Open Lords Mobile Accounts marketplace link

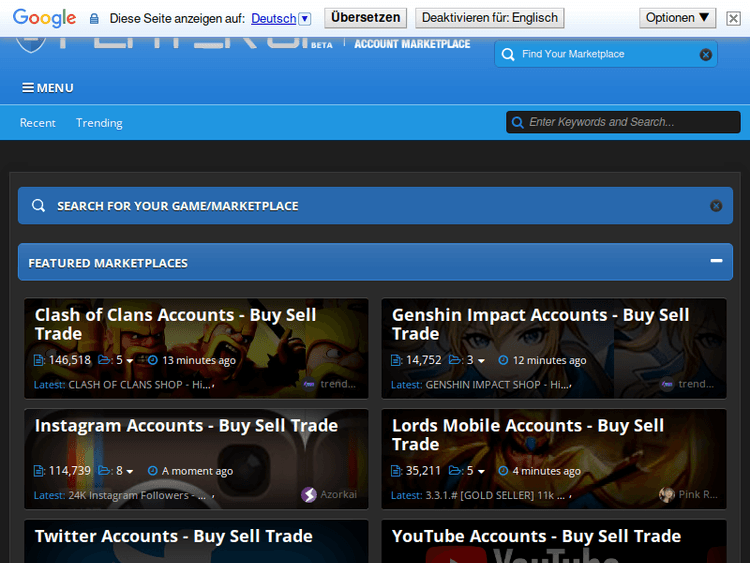coord(527,435)
